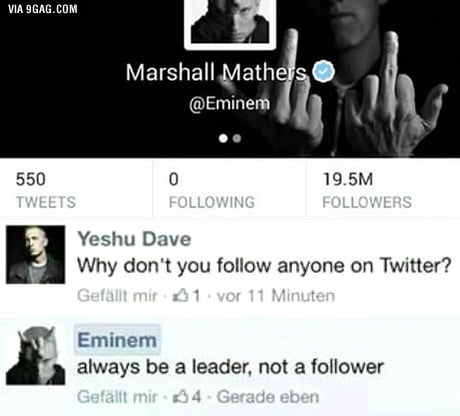The width and height of the screenshot is (460, 416).
Task: Select the second gray page indicator dot
Action: click(237, 138)
